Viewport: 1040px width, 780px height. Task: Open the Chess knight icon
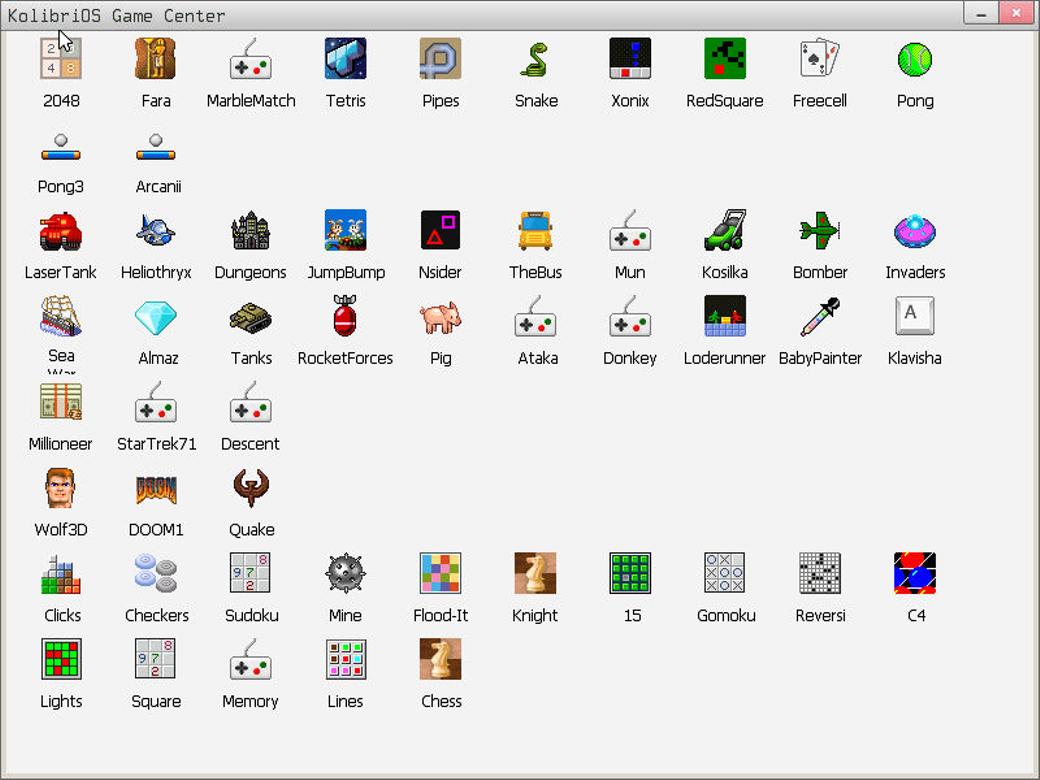coord(440,659)
